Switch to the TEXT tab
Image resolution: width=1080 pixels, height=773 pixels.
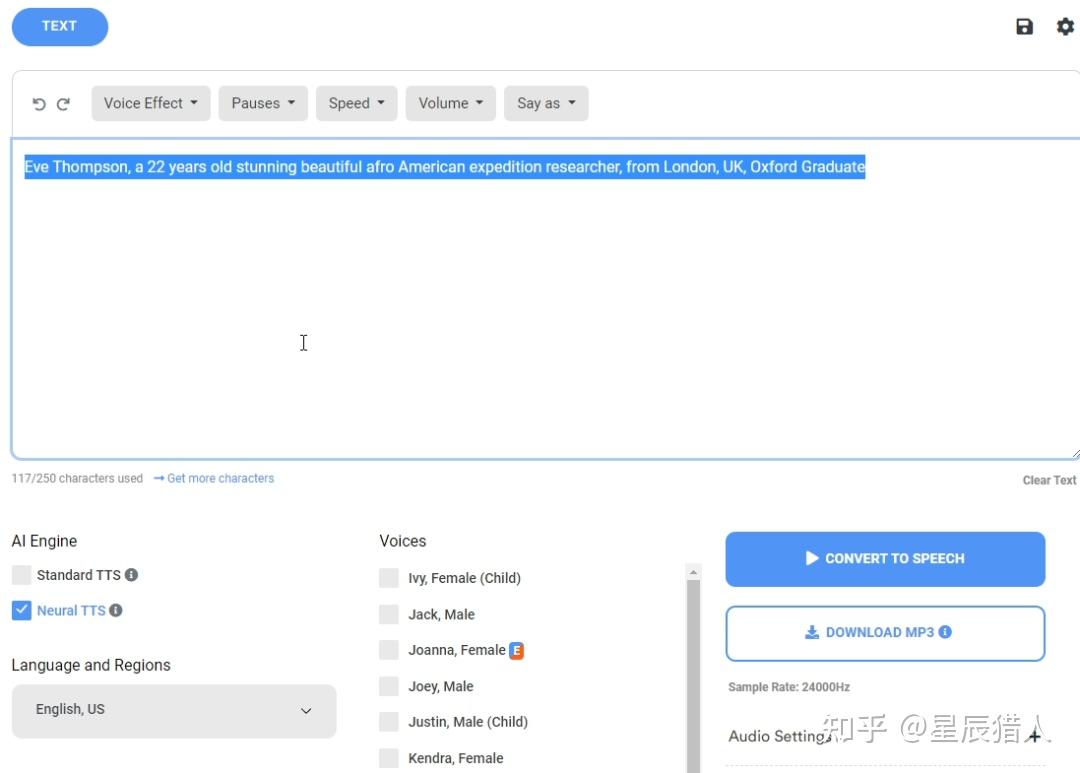point(60,27)
